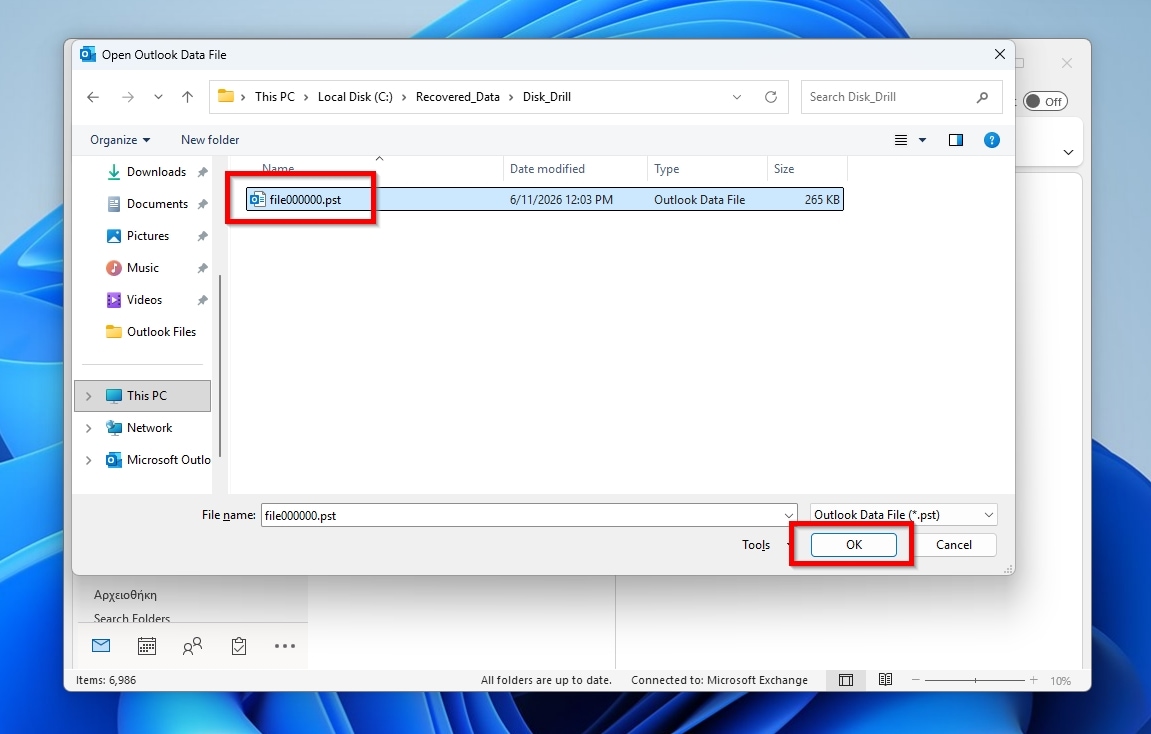Toggle the preview pane
The width and height of the screenshot is (1151, 734).
pos(956,140)
